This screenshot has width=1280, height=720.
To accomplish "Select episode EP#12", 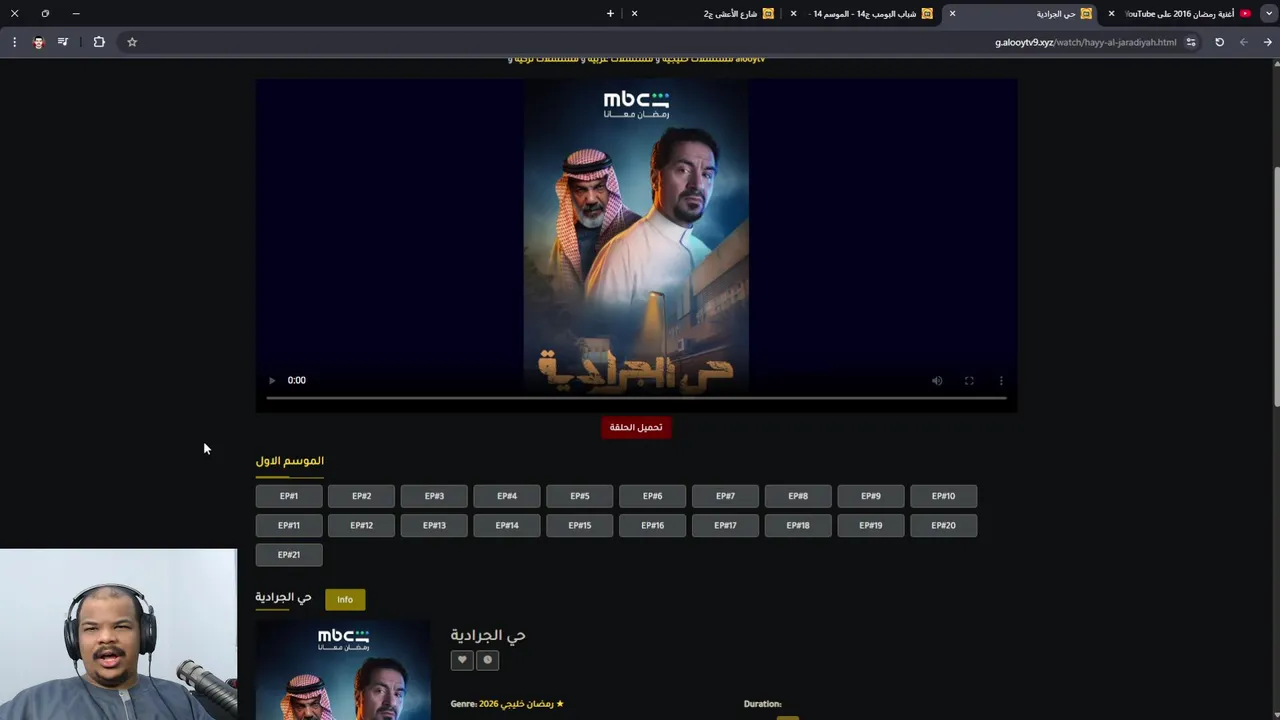I will [361, 525].
